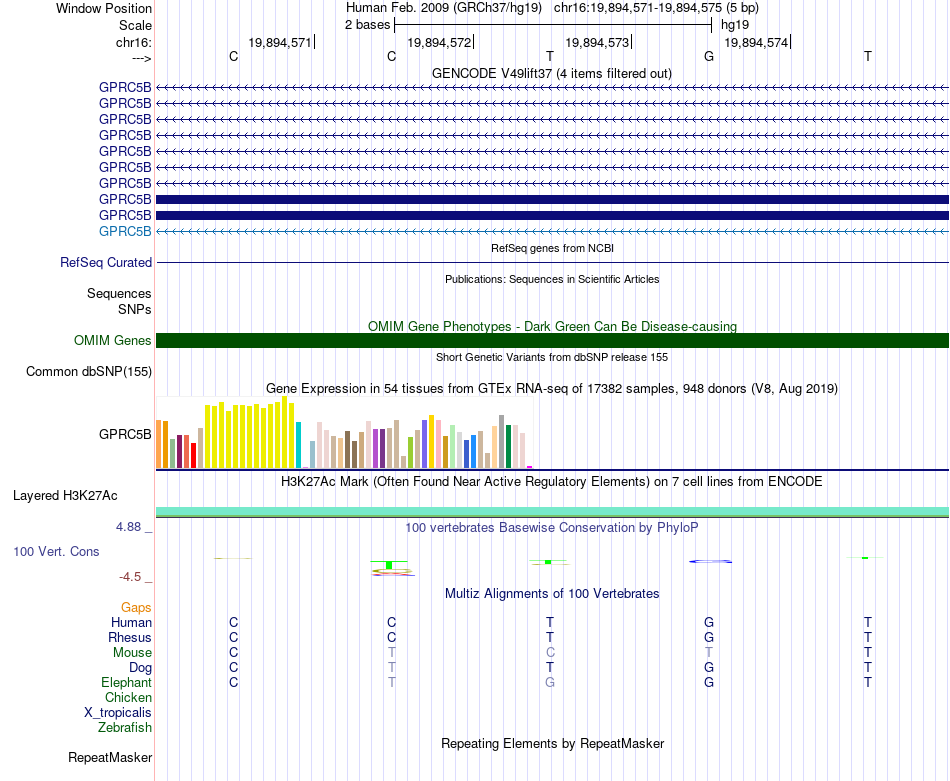Screen dimensions: 950x781
Task: Select the Mouse alignment row label
Action: pyautogui.click(x=132, y=653)
